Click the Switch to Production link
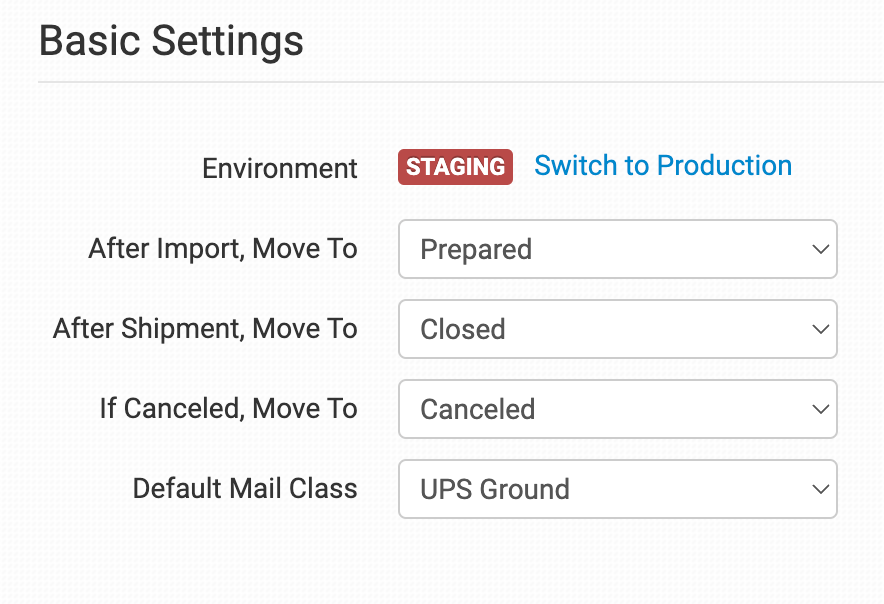The image size is (884, 604). click(x=663, y=166)
